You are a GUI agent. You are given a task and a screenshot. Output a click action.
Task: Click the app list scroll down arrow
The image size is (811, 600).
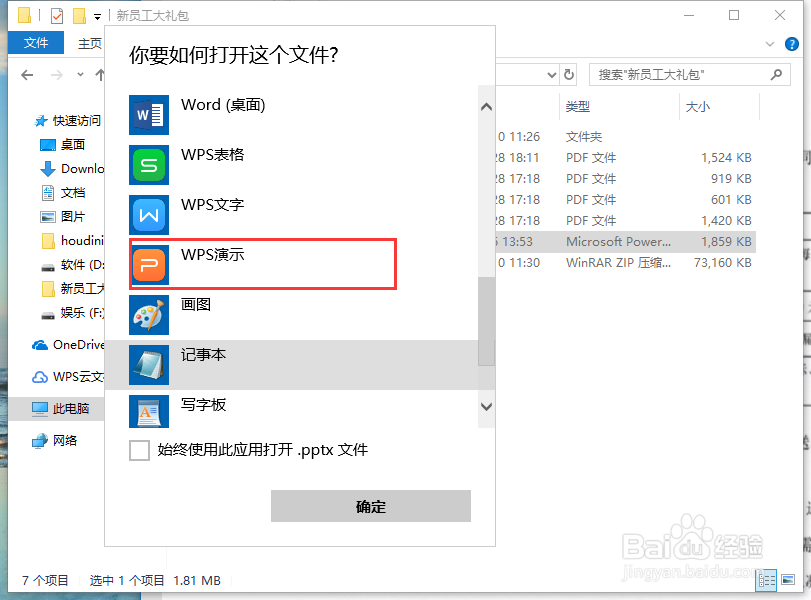pos(486,407)
